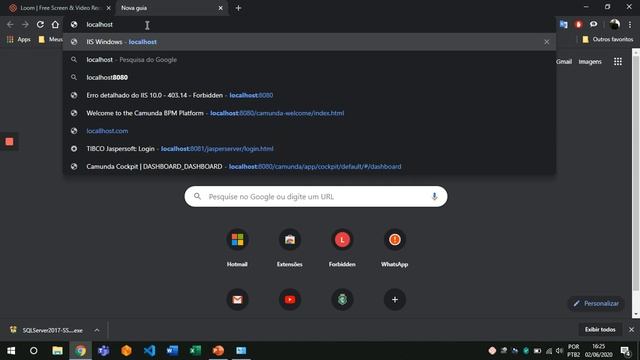Select the localhost8080 search suggestion
The height and width of the screenshot is (360, 640).
click(309, 77)
